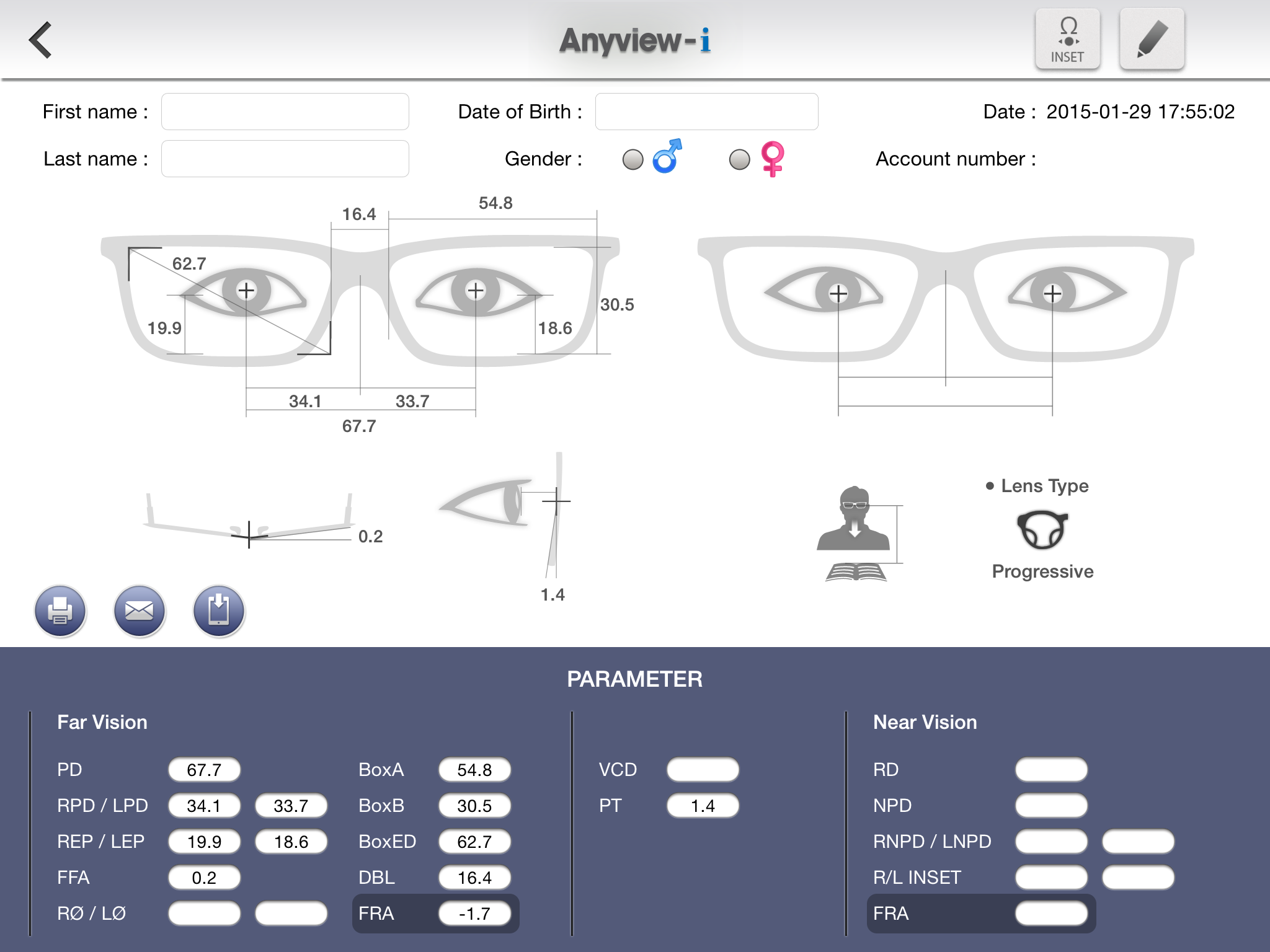Edit the BoxB value 30.5
Viewport: 1270px width, 952px height.
[474, 806]
